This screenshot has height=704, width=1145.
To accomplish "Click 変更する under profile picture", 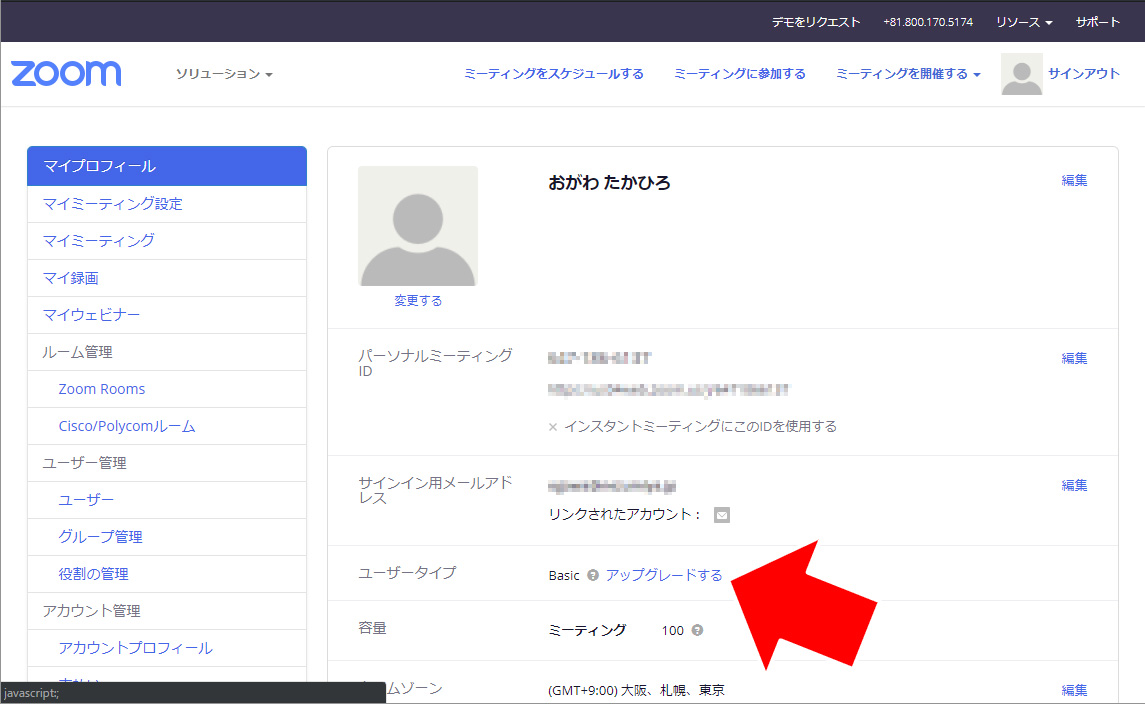I will [x=417, y=300].
